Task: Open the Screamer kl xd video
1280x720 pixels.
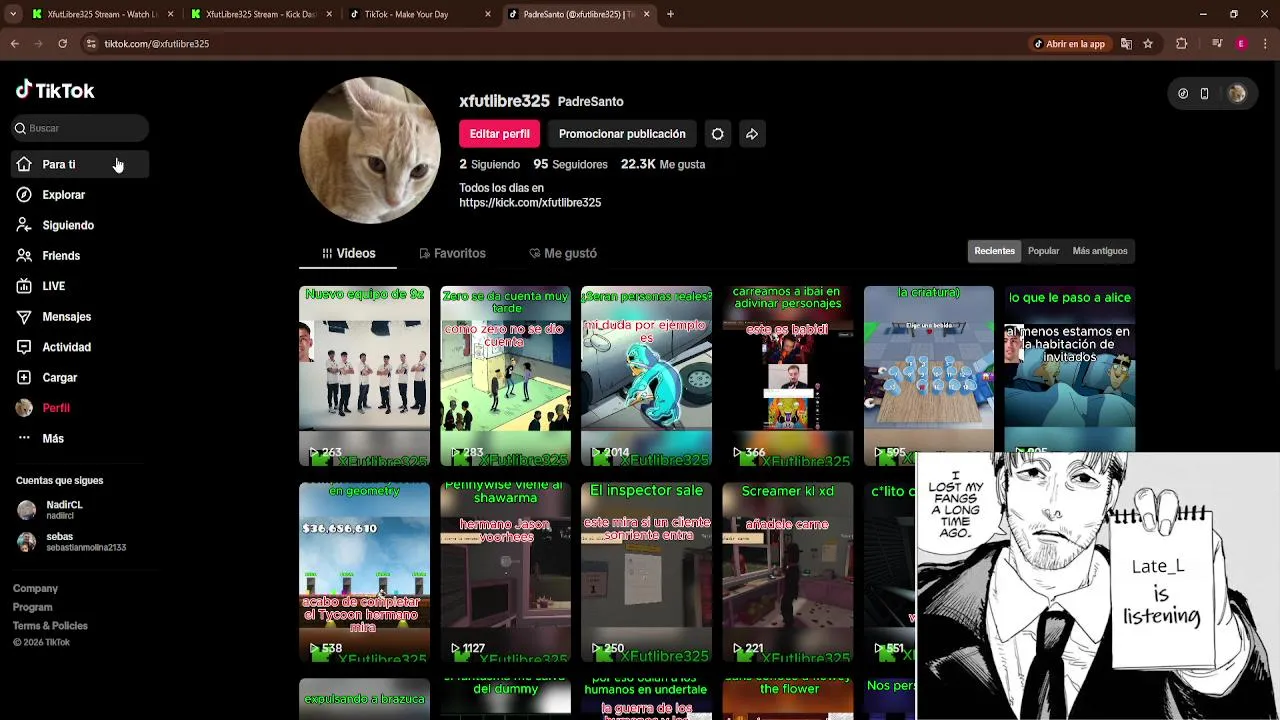Action: click(787, 572)
